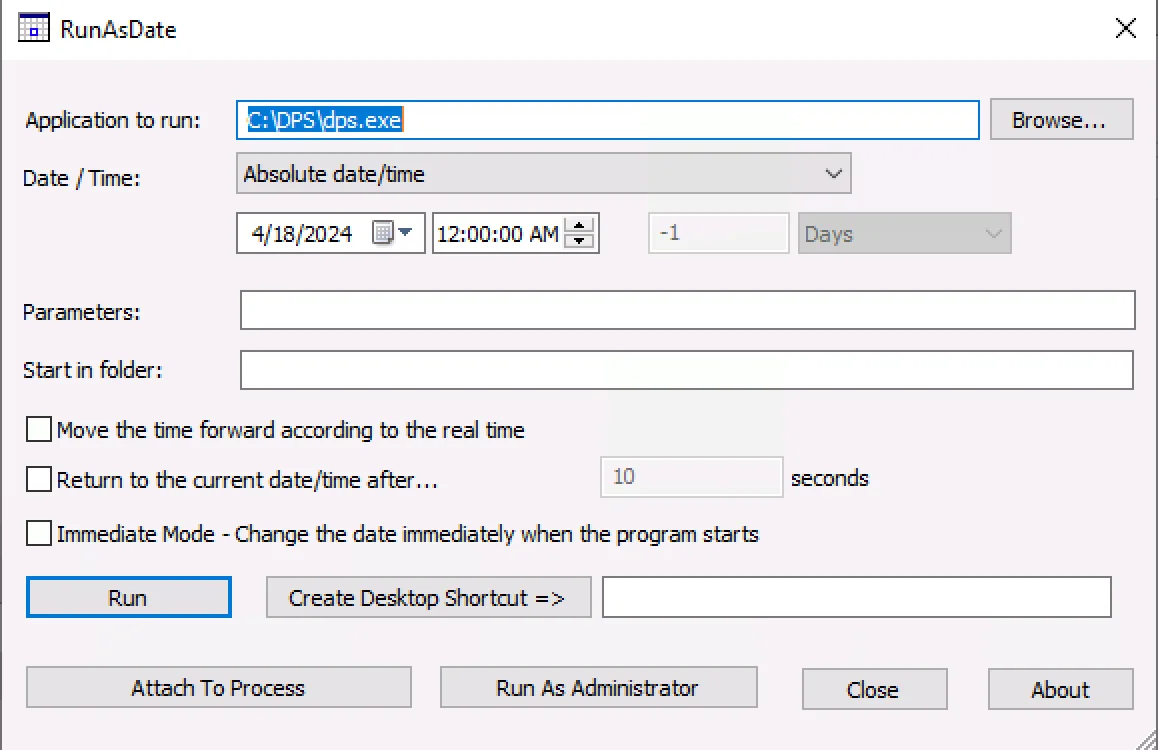This screenshot has height=750, width=1158.
Task: Click the window resize grip corner
Action: [1147, 739]
